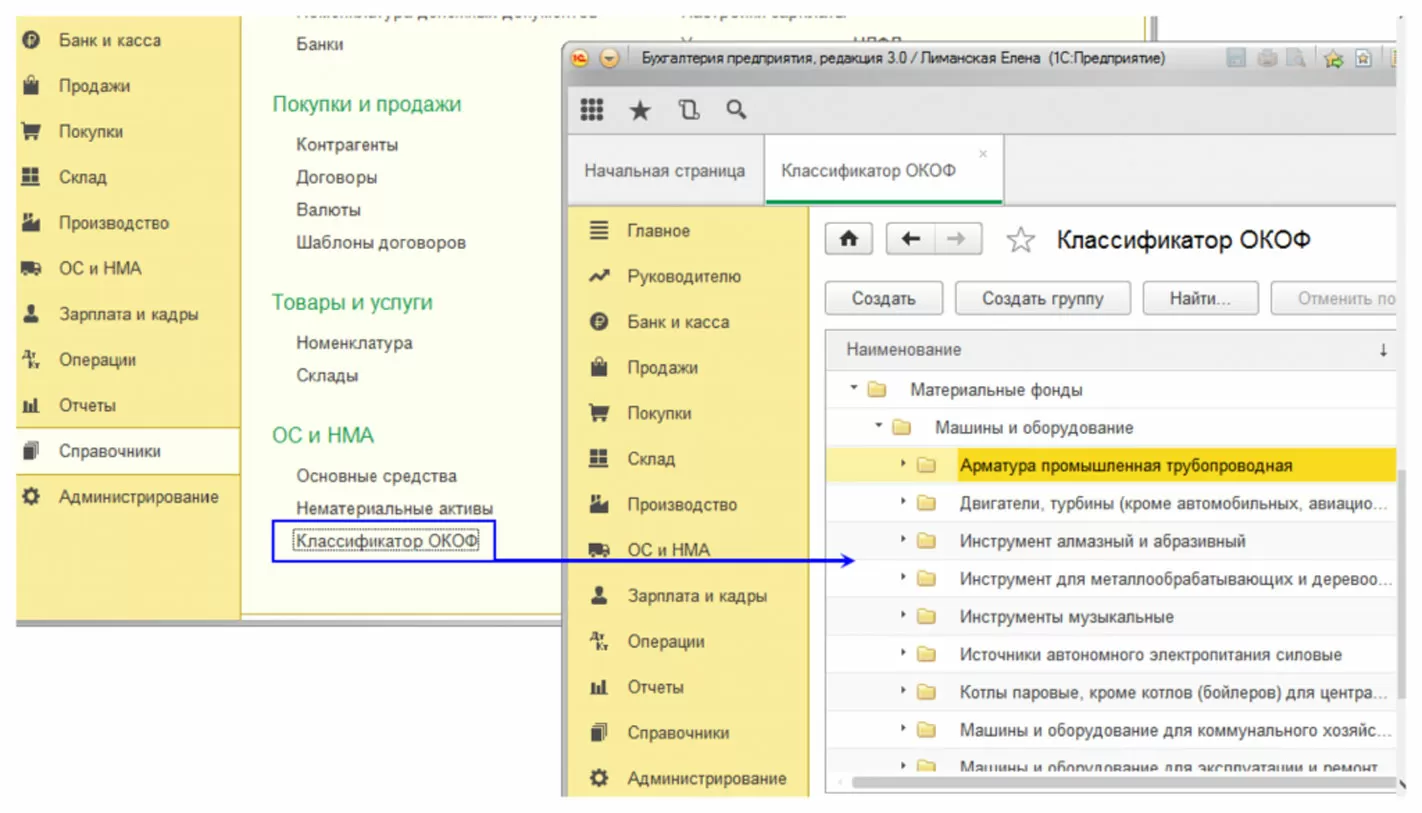Expand Инструмент алмазный и абразивный folder

903,541
